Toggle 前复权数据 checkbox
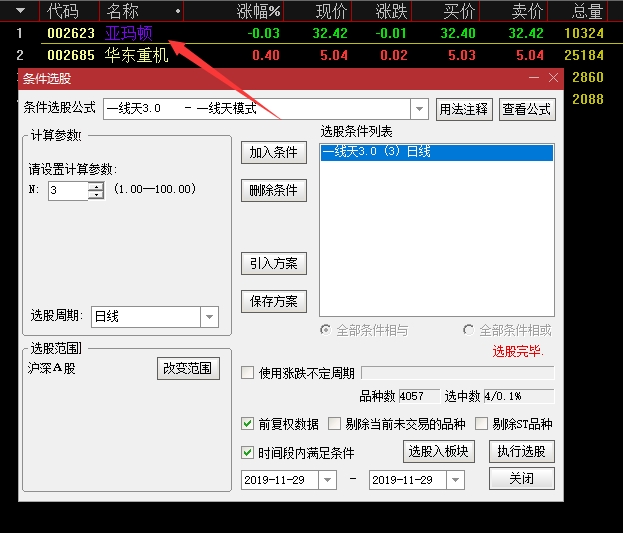The image size is (623, 533). point(248,424)
